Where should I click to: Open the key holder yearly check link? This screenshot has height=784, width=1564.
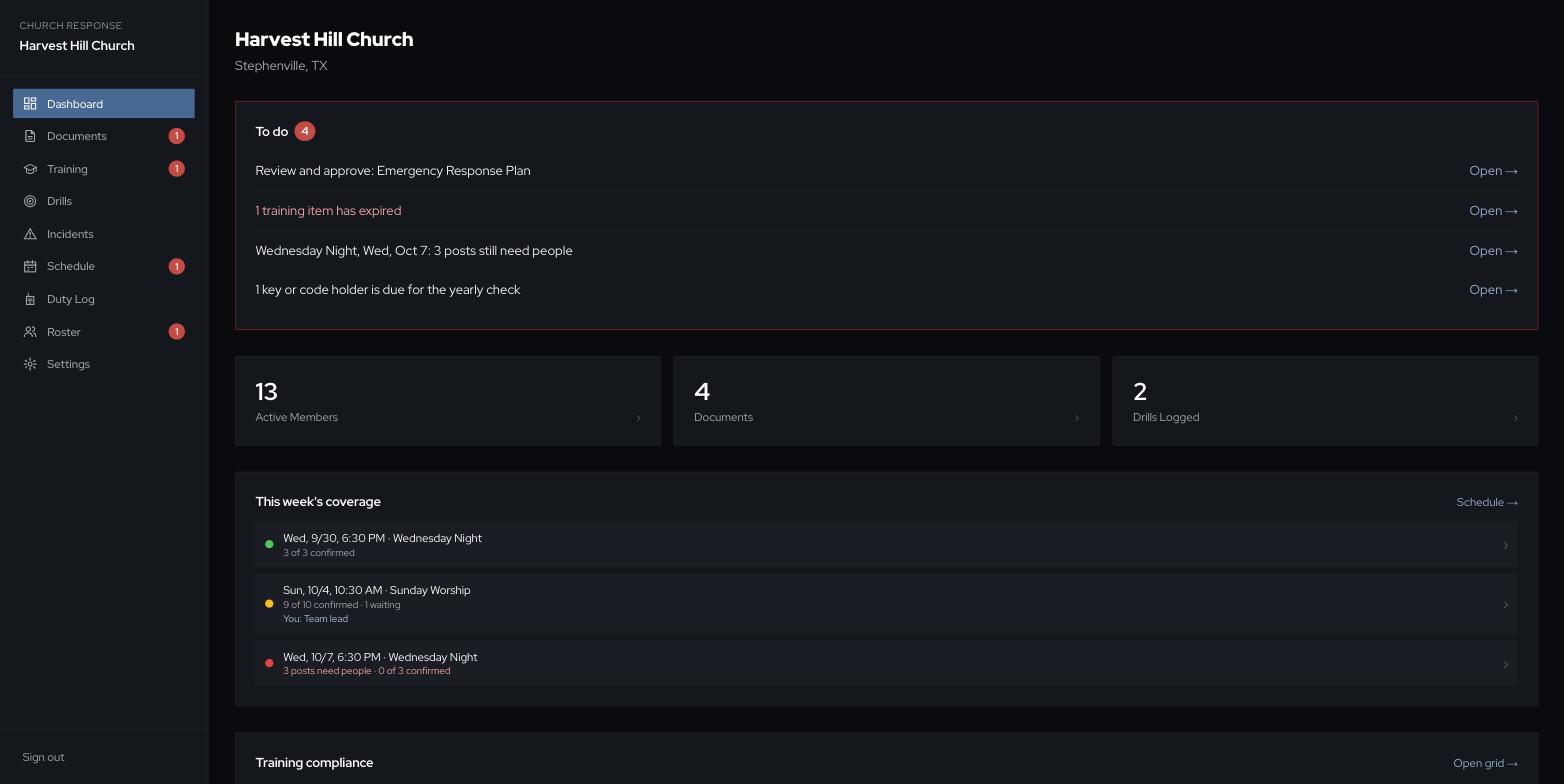(x=1493, y=290)
